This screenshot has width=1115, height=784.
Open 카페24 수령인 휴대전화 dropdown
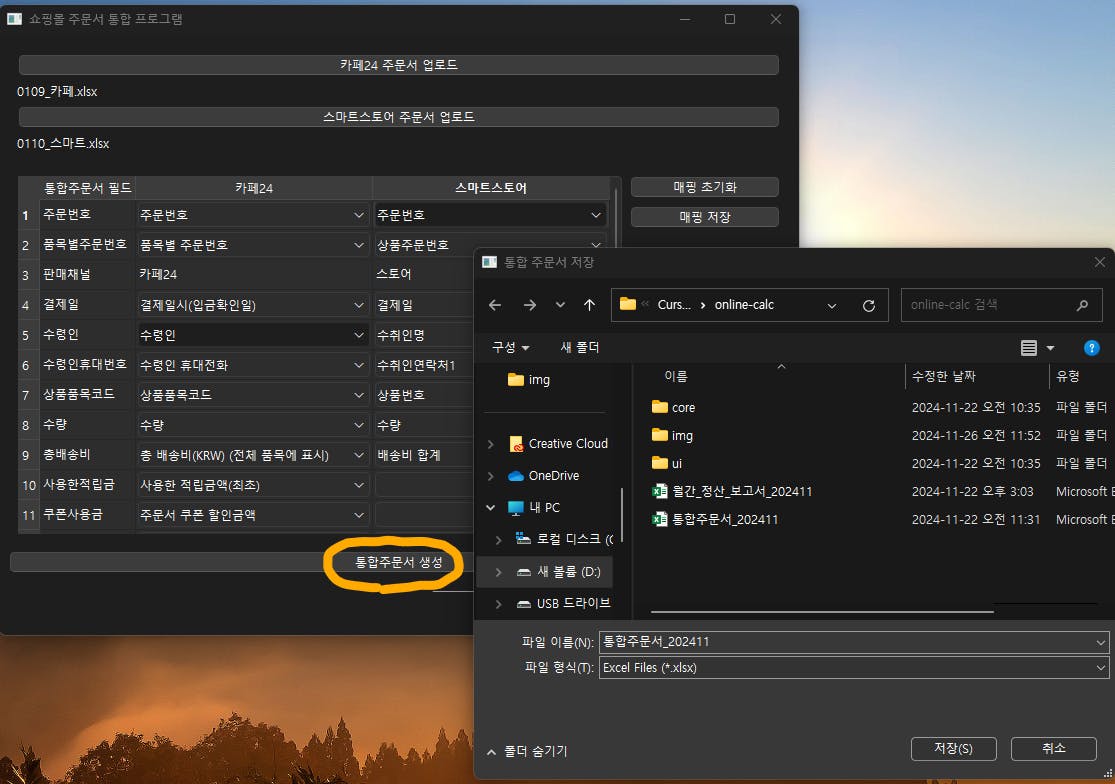[252, 365]
